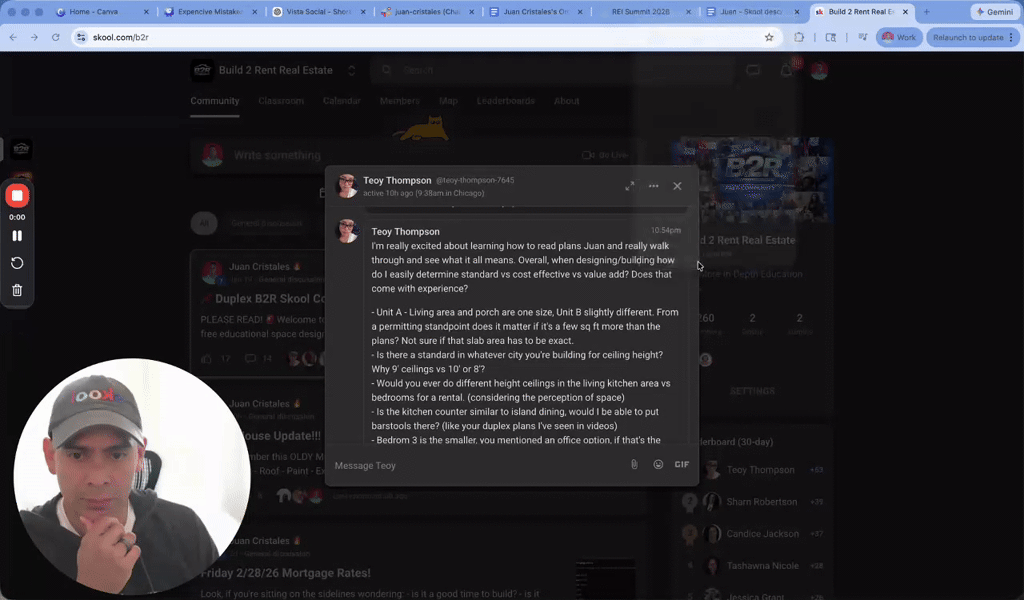This screenshot has height=600, width=1024.
Task: Go back with the browser back arrow
Action: [x=13, y=37]
